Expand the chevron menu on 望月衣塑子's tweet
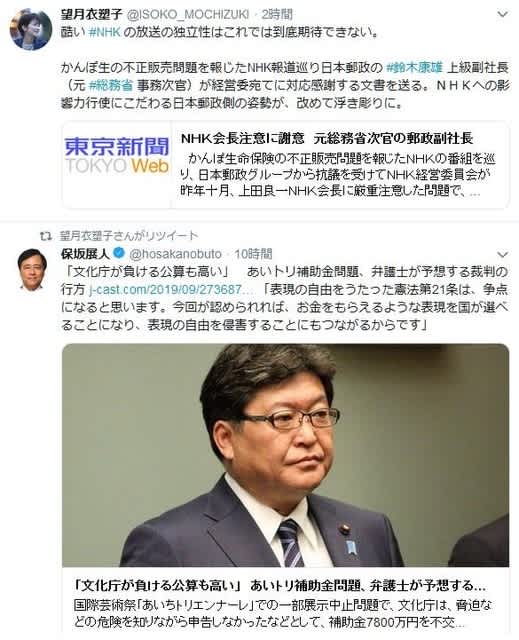519x640 pixels. point(503,15)
